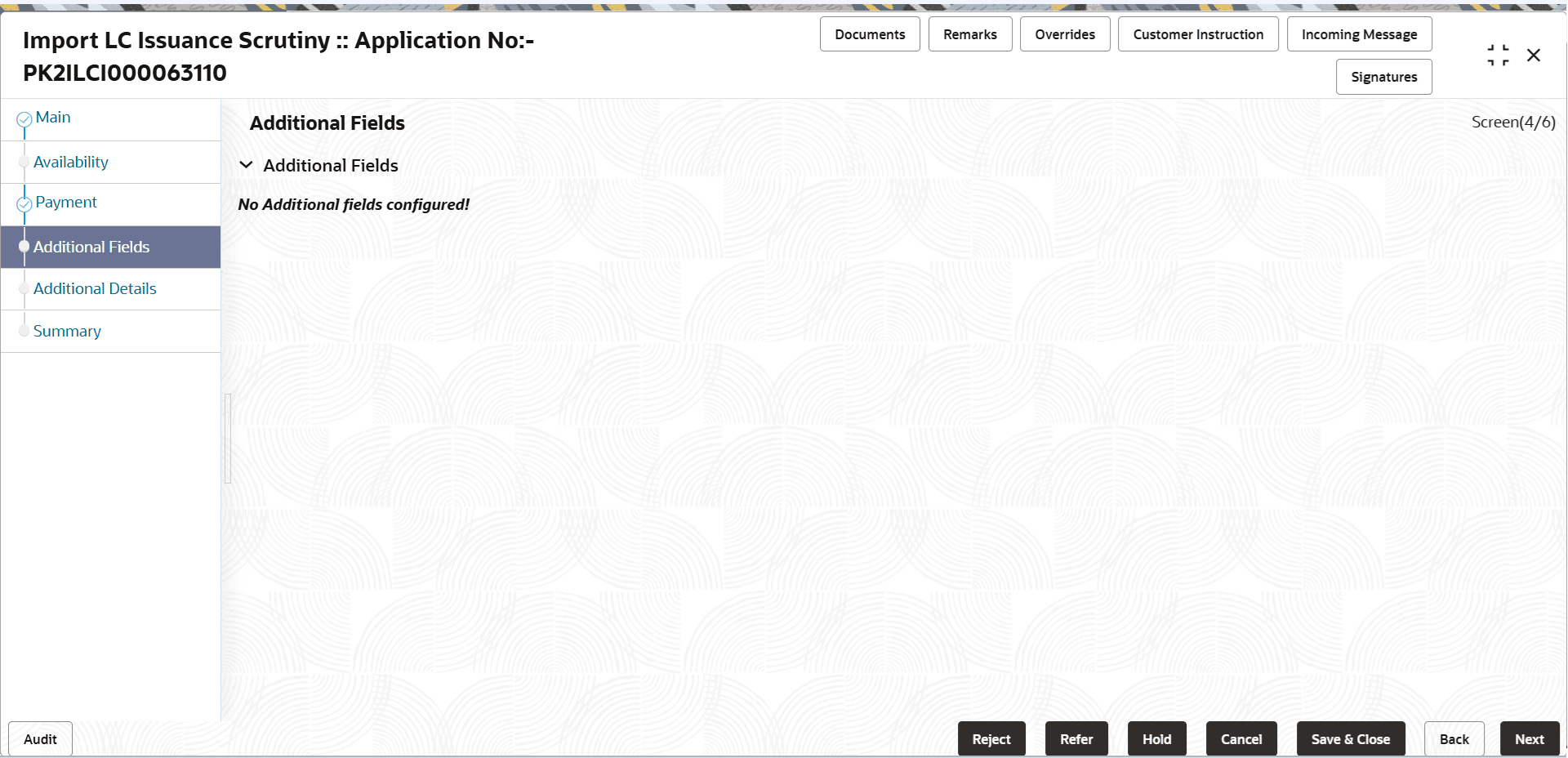Select the Additional Fields stage indicator dot
This screenshot has height=758, width=1568.
point(25,245)
